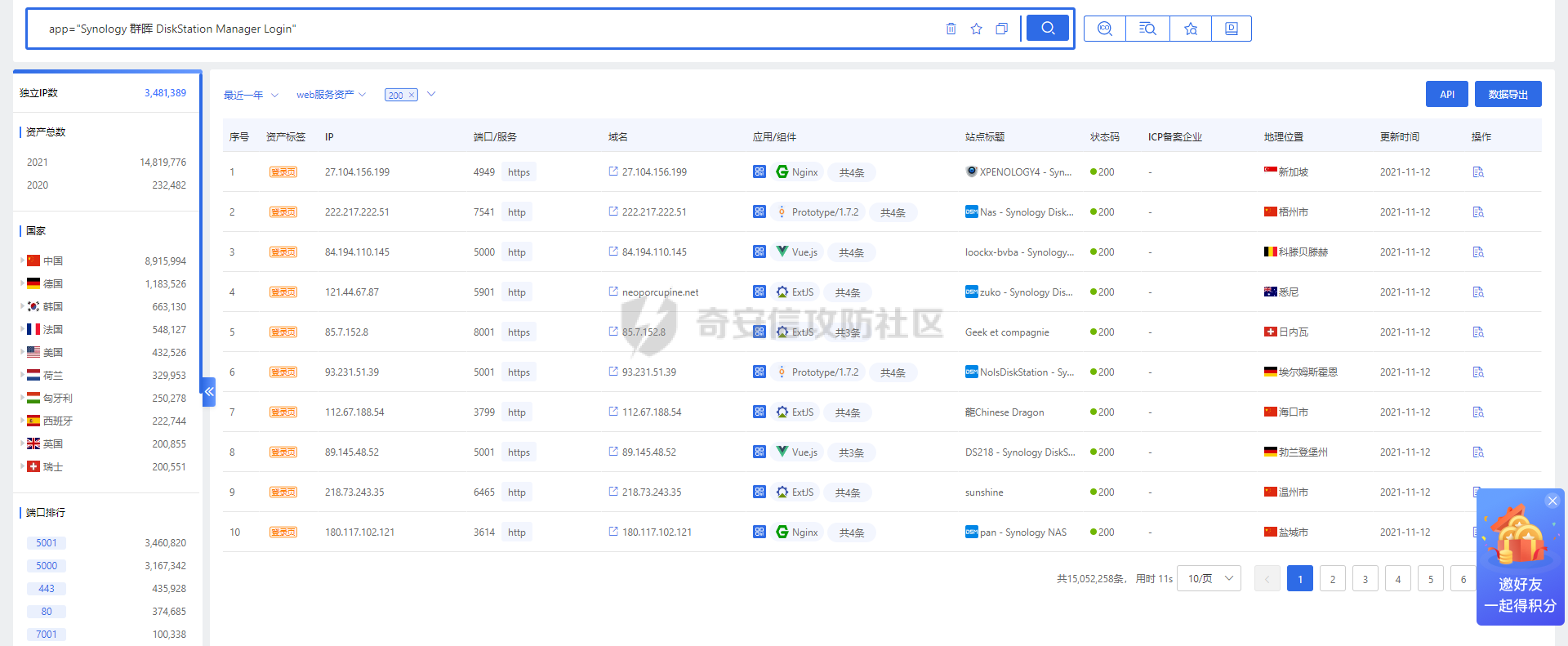Click the 数据导出 export button
The width and height of the screenshot is (1568, 646).
click(x=1508, y=94)
